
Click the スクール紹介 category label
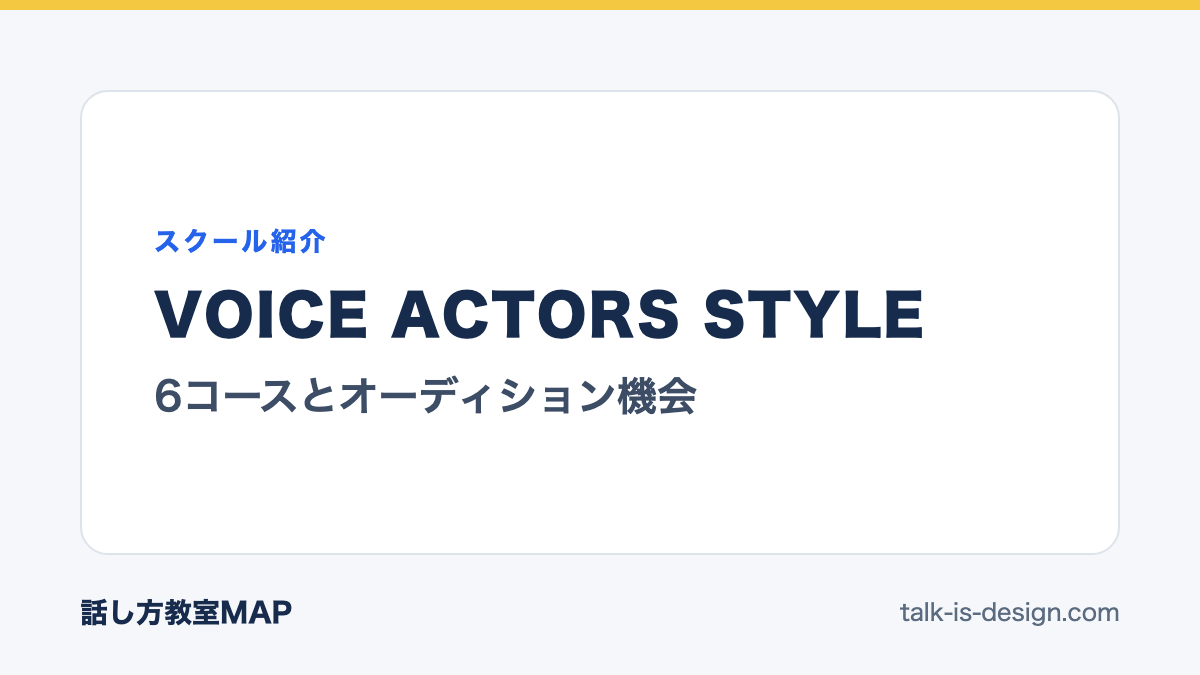pos(240,241)
